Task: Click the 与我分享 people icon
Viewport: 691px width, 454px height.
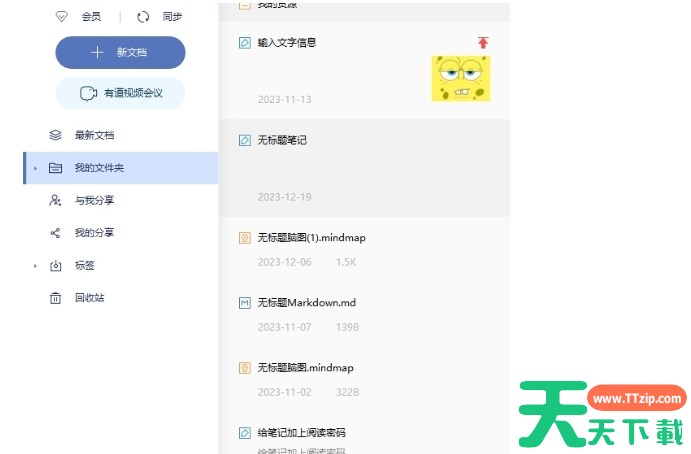Action: click(56, 200)
